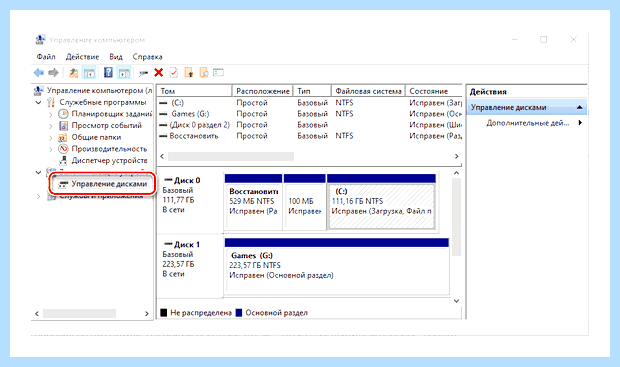
Task: Click the Общие папки folder icon
Action: click(63, 138)
